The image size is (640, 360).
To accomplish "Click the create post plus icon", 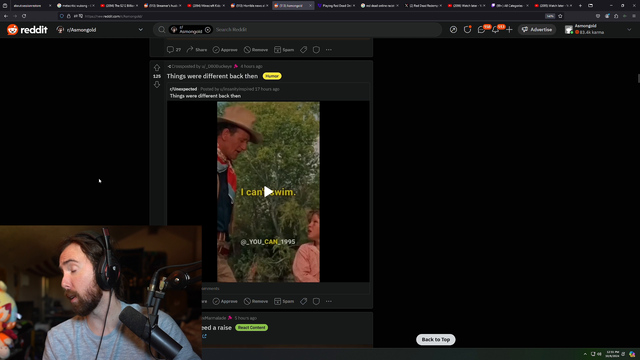I will (x=509, y=30).
